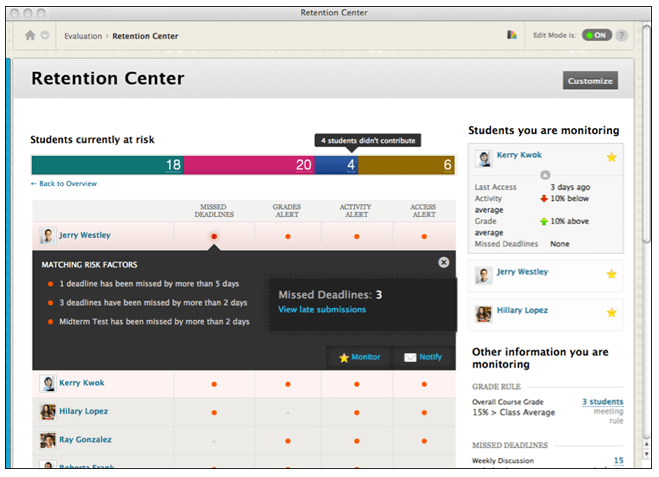The height and width of the screenshot is (477, 659).
Task: Click Jerry Westley's access alert dot
Action: tap(424, 237)
